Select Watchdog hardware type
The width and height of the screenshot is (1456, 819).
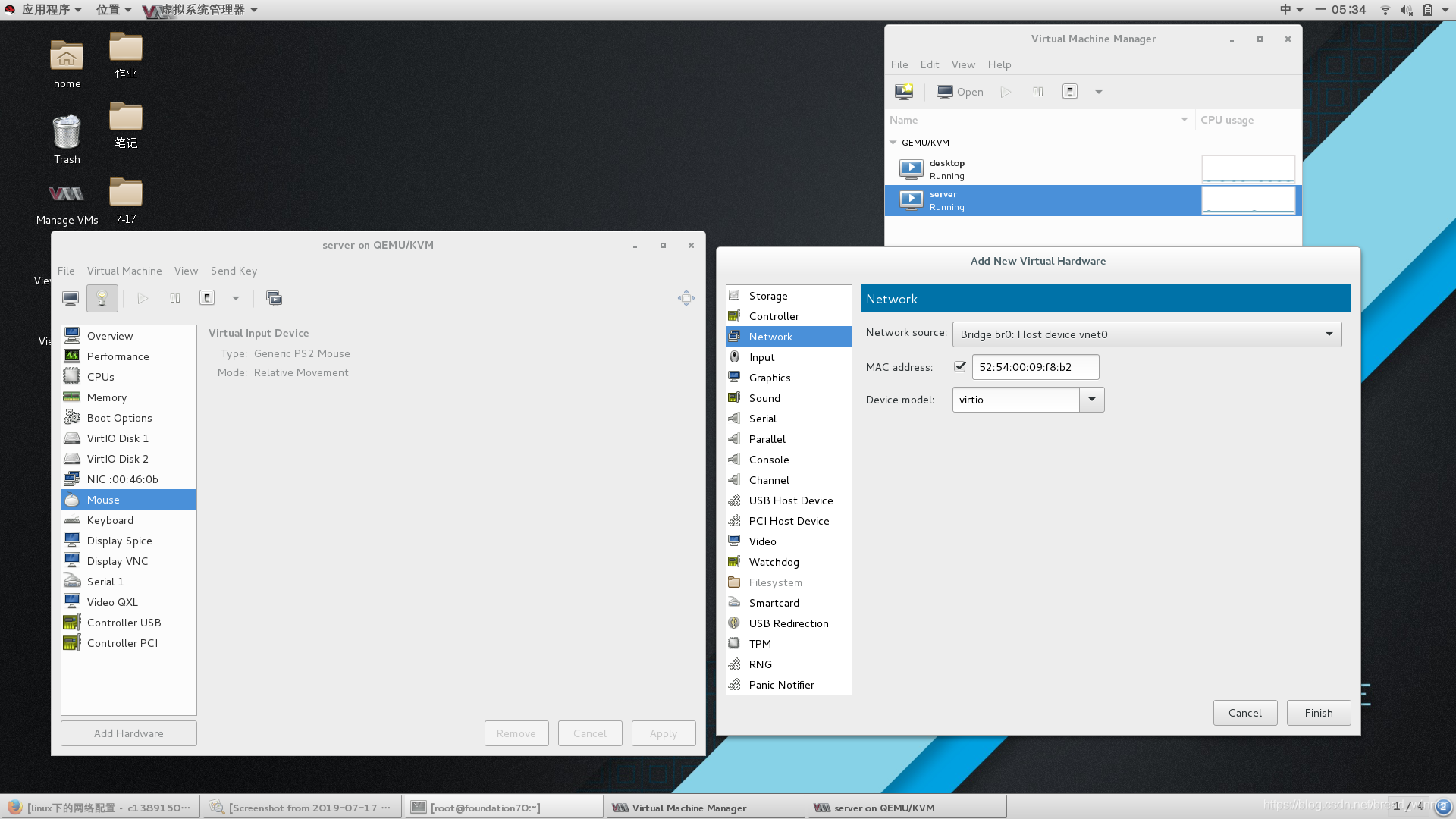(789, 562)
